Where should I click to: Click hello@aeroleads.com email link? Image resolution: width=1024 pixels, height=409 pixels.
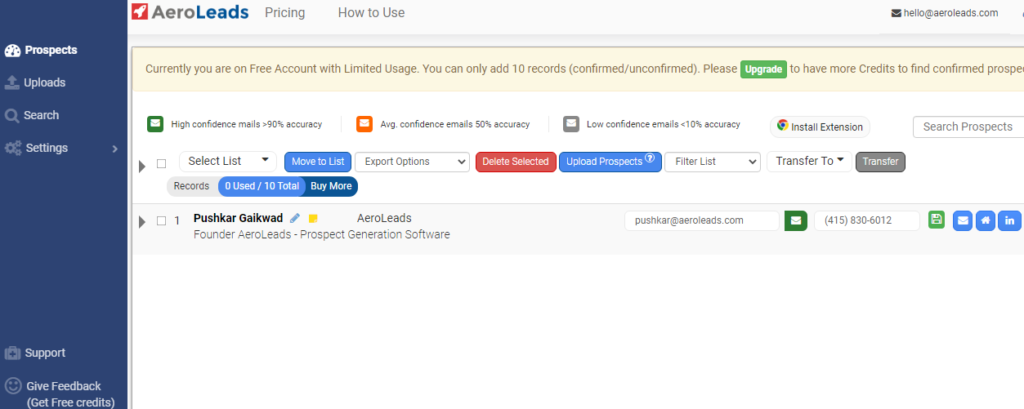click(x=944, y=13)
